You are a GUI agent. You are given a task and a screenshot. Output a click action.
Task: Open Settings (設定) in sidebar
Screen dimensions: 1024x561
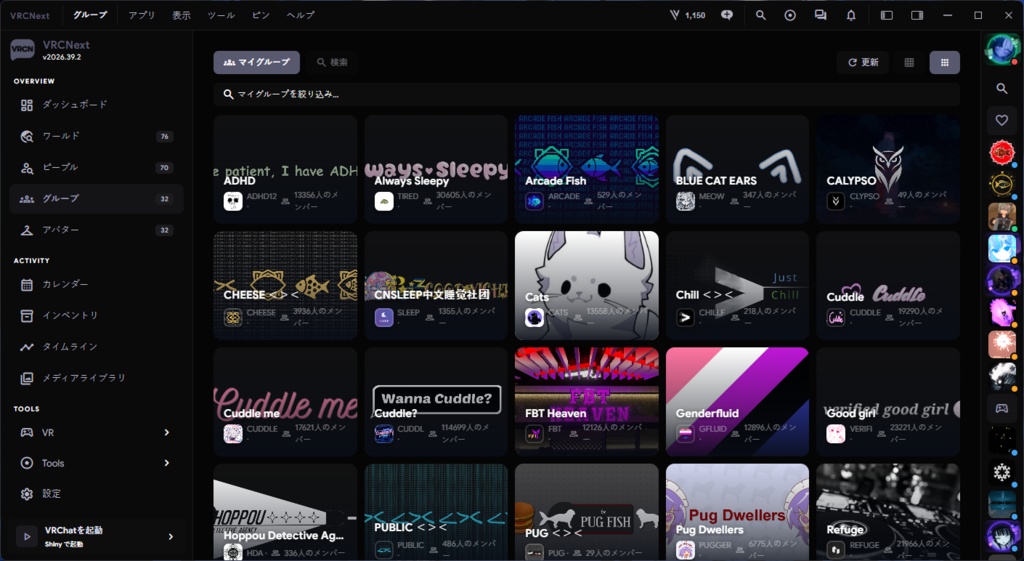click(x=96, y=494)
